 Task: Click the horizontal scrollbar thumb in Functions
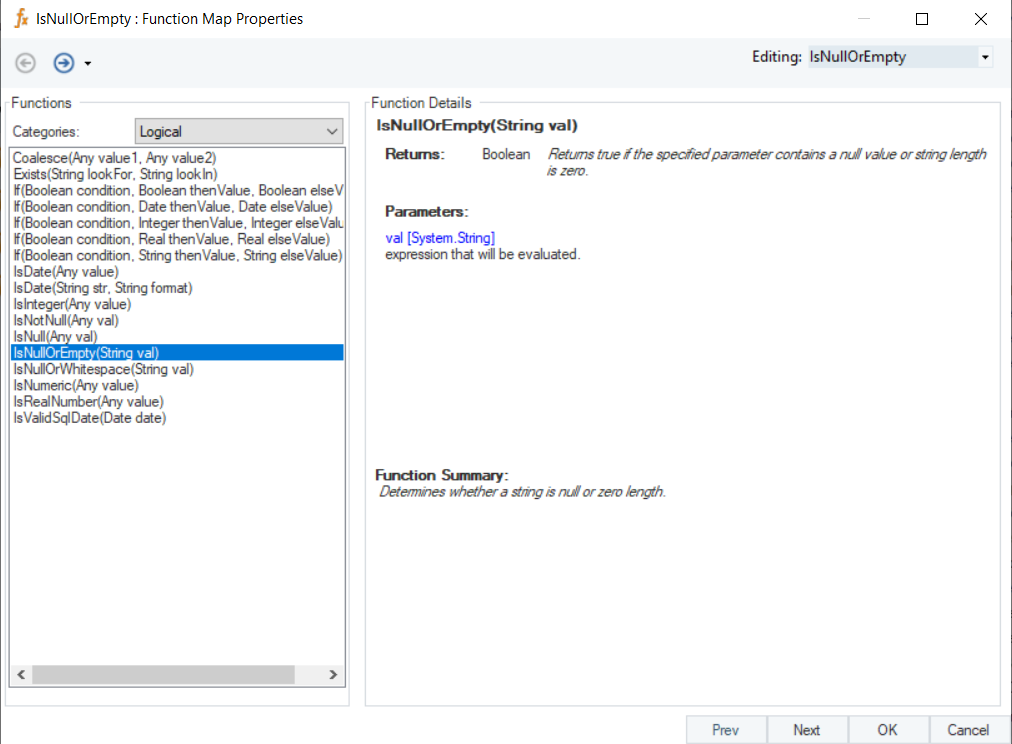coord(163,674)
